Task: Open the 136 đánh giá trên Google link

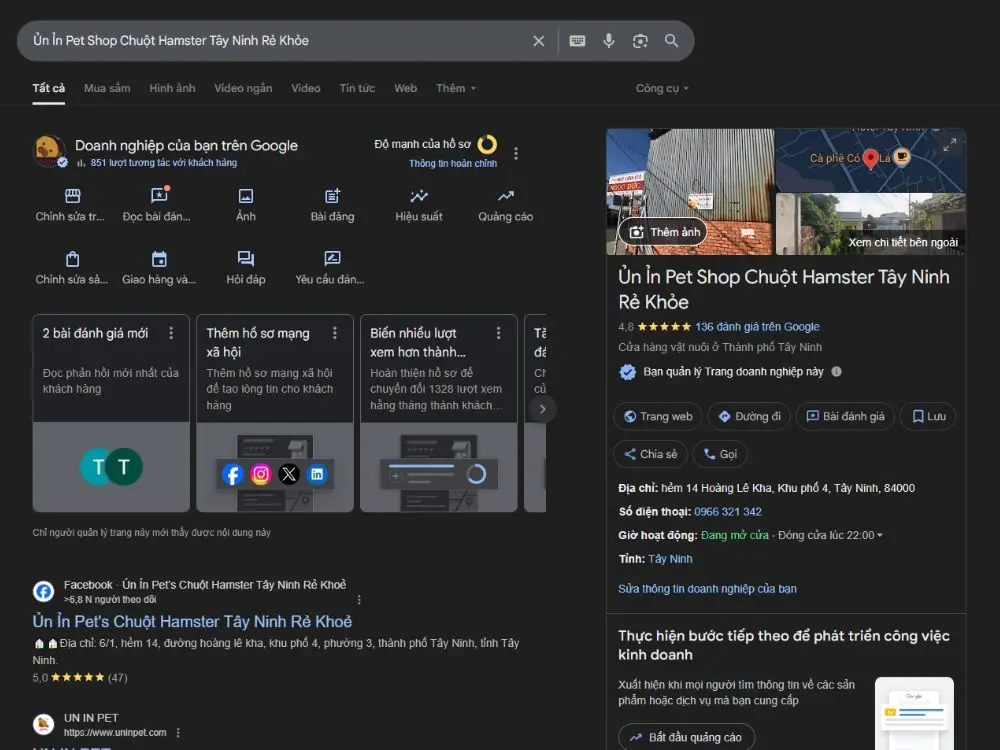Action: tap(757, 326)
